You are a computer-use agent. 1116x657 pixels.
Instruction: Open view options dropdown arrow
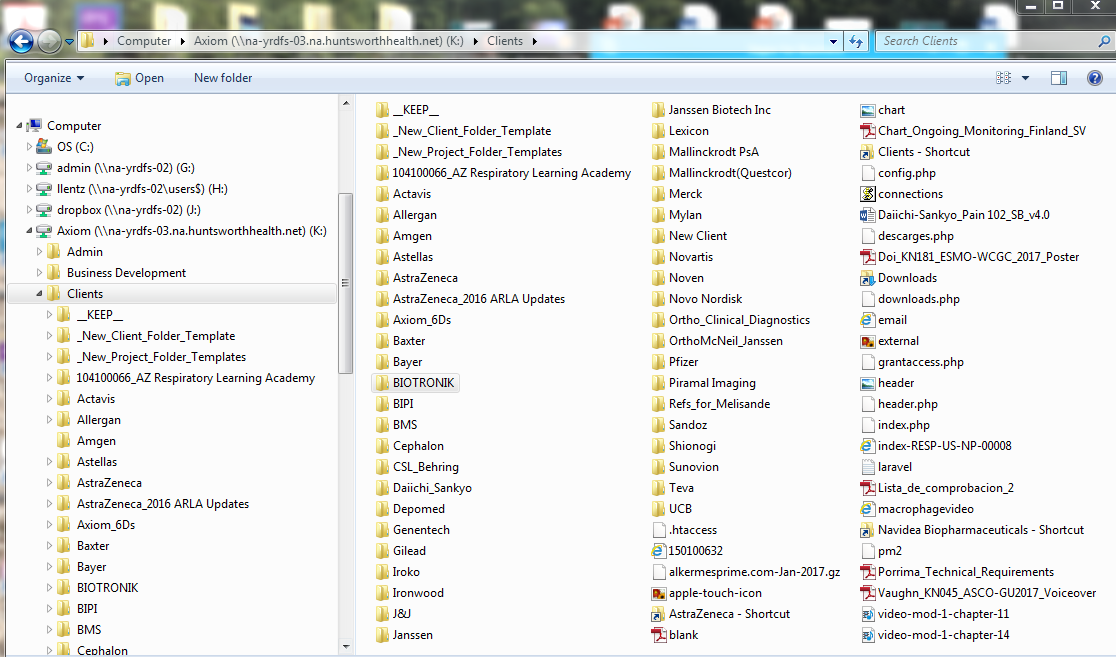(x=1026, y=78)
